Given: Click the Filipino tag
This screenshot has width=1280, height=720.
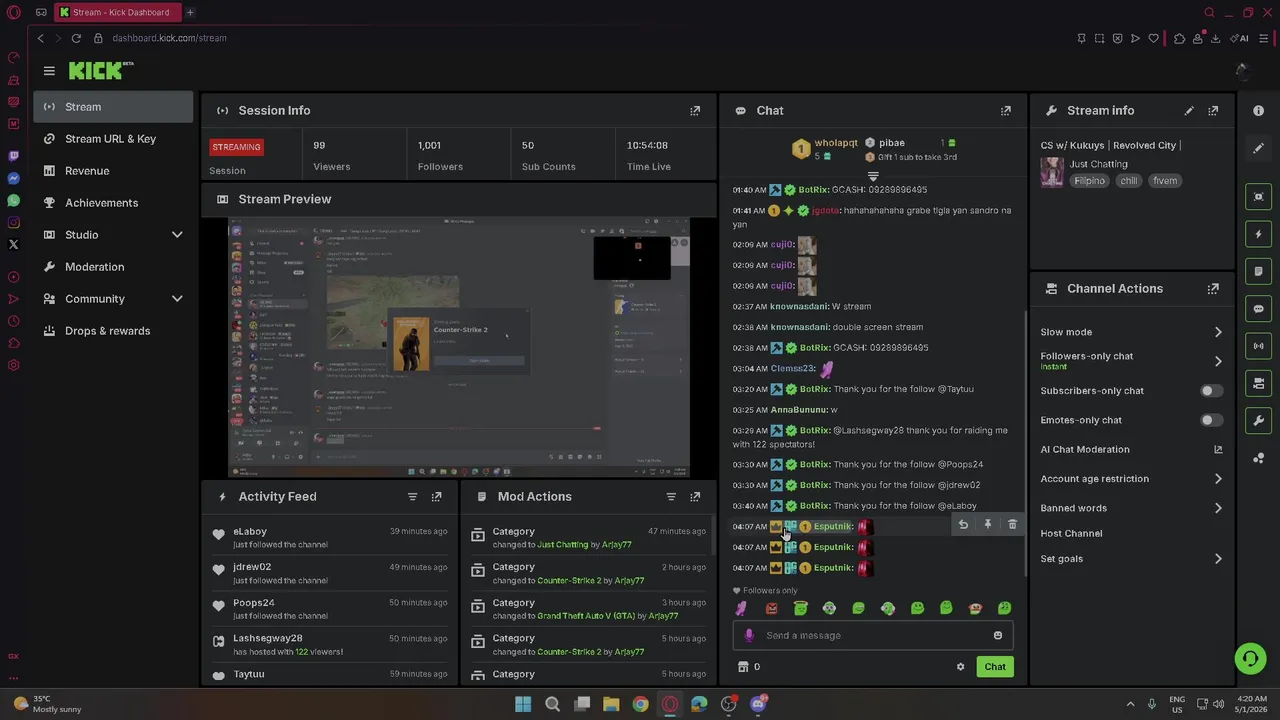Looking at the screenshot, I should pyautogui.click(x=1089, y=181).
